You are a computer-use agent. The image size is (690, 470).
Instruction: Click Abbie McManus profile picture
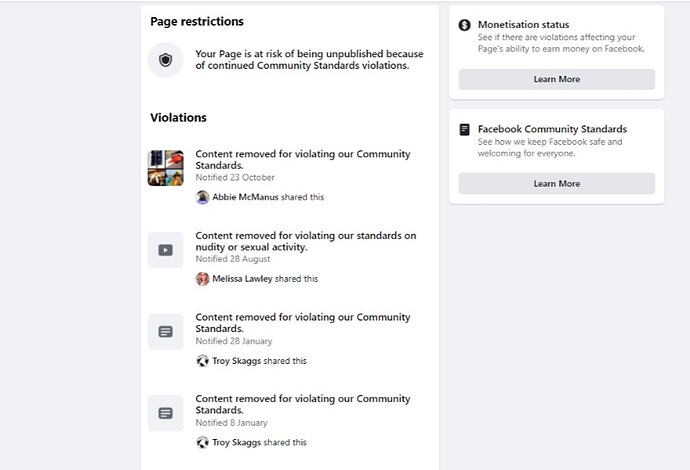pyautogui.click(x=202, y=197)
